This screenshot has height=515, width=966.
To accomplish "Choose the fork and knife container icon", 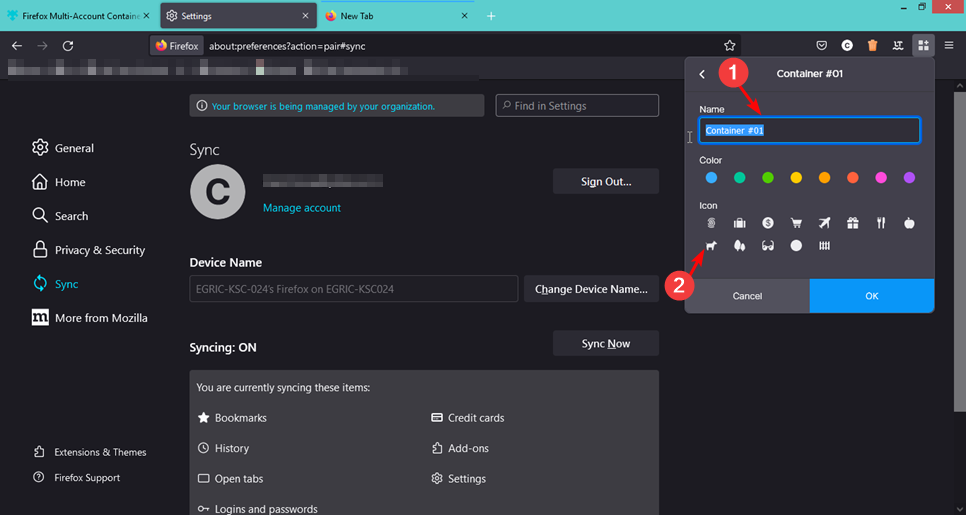I will [x=881, y=223].
